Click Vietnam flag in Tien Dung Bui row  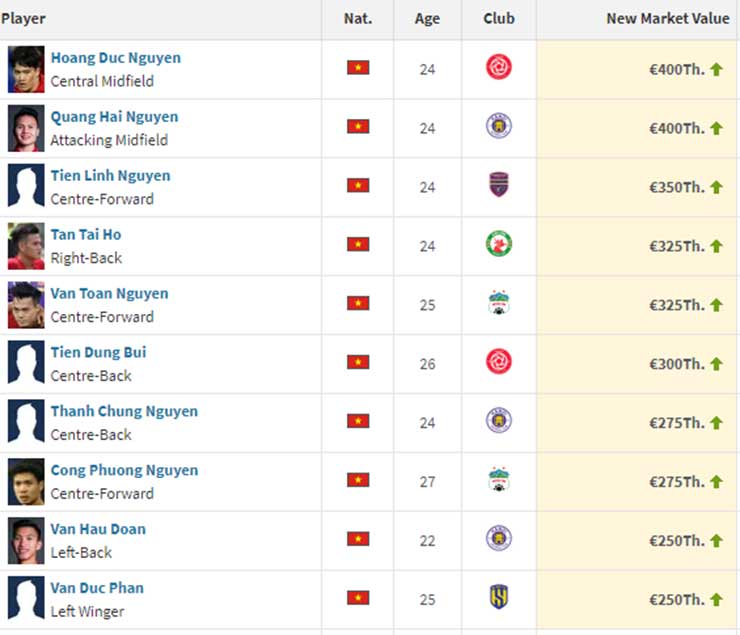pyautogui.click(x=358, y=363)
